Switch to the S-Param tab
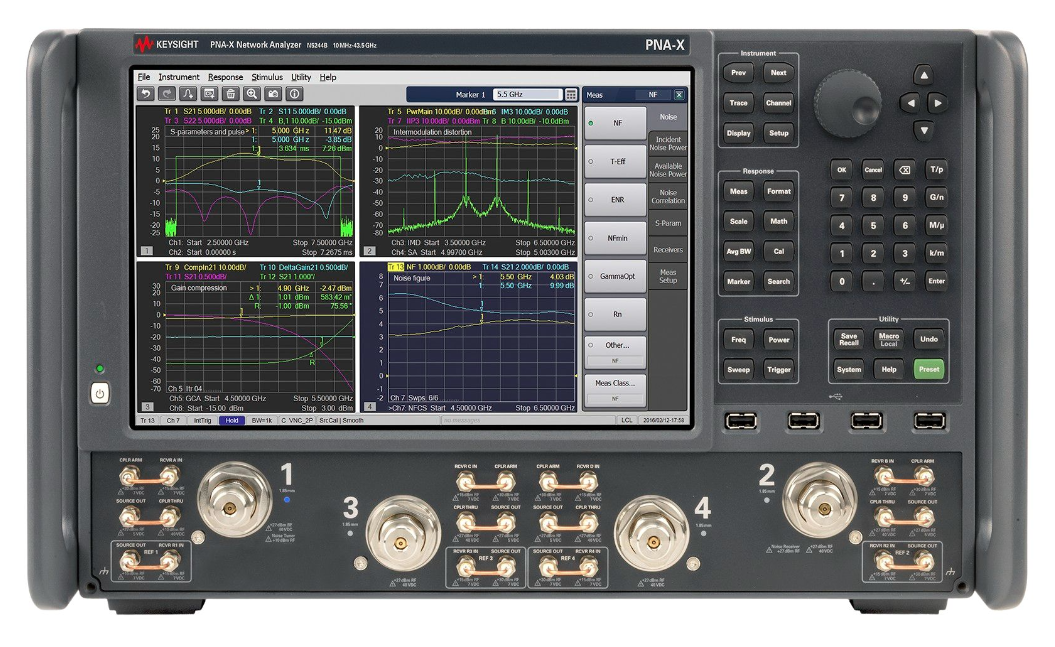 click(667, 223)
